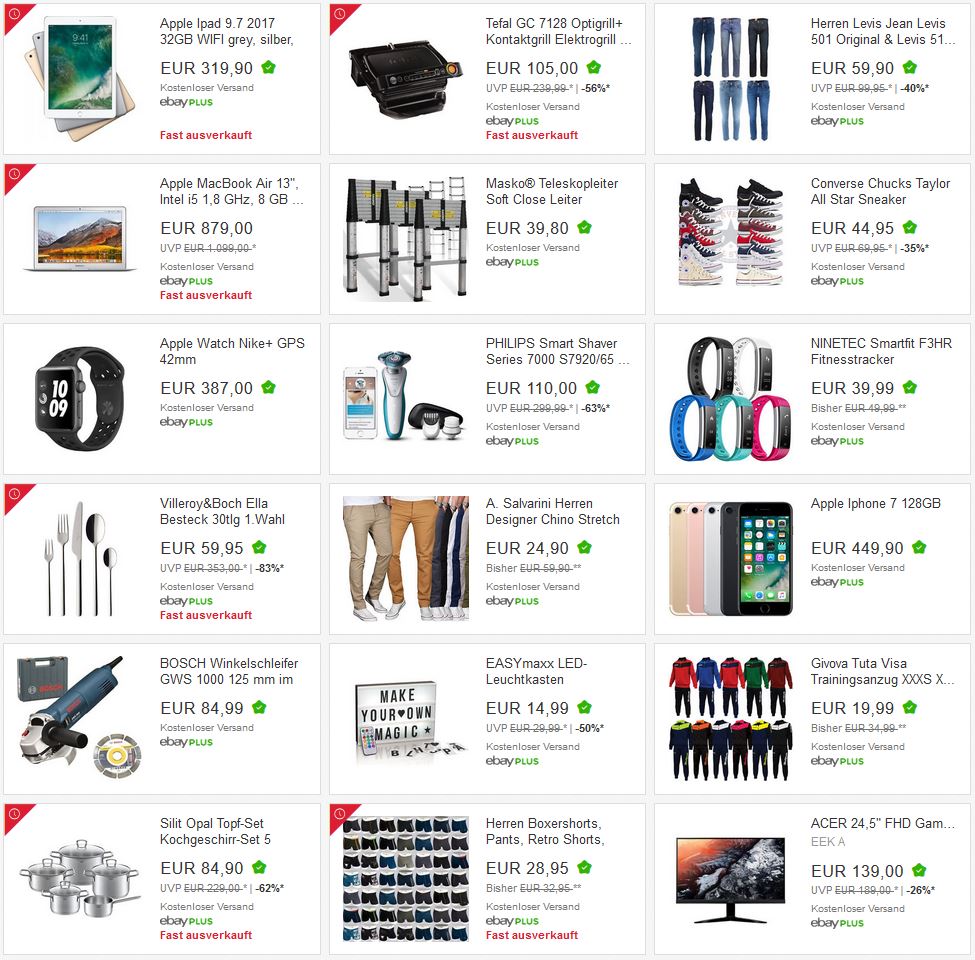
Task: Open the BOSCH Winkelschleifer GWS 1000 listing
Action: pyautogui.click(x=229, y=672)
